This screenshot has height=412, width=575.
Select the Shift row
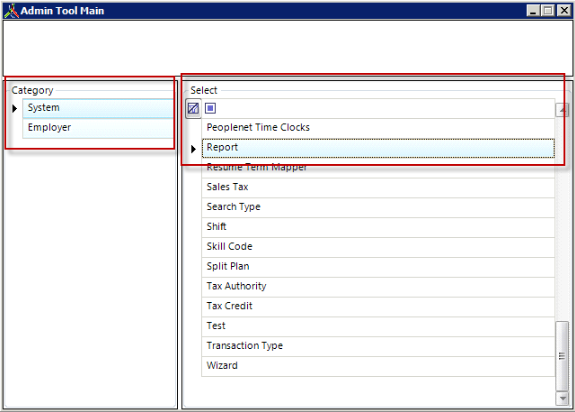tap(378, 227)
